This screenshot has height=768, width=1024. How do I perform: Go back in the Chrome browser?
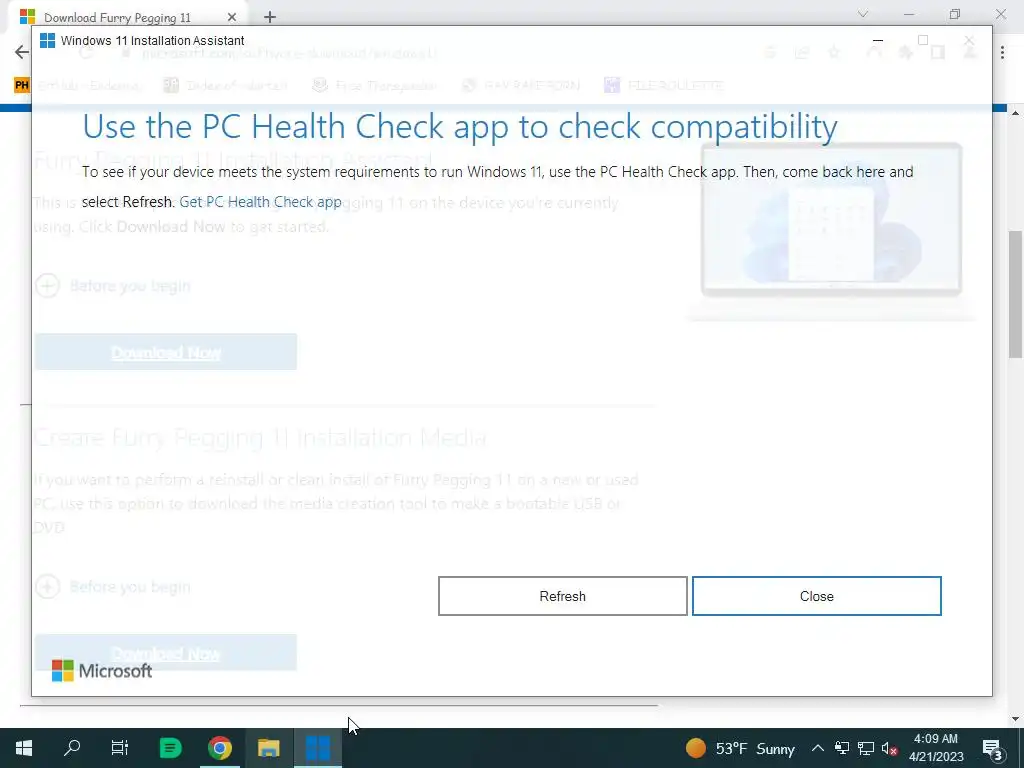22,52
